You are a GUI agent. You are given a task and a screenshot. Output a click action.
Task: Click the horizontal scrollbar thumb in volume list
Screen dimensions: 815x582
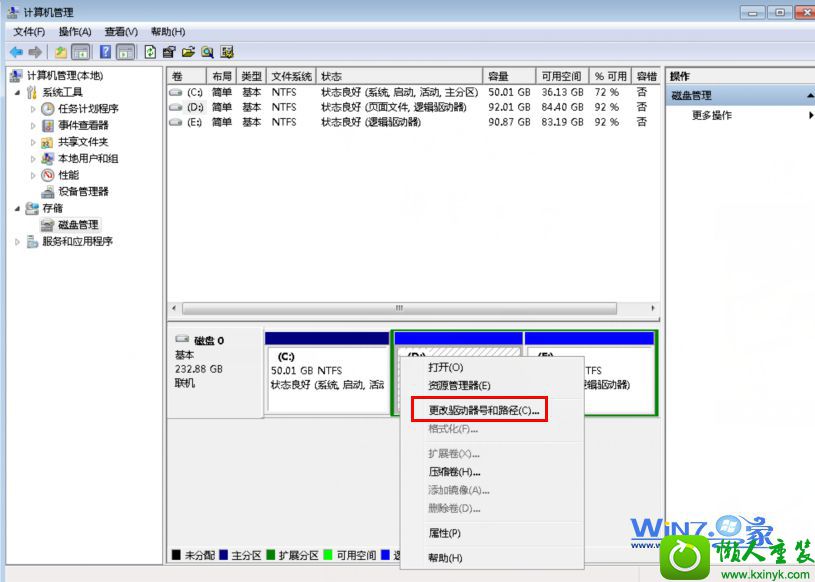(399, 308)
